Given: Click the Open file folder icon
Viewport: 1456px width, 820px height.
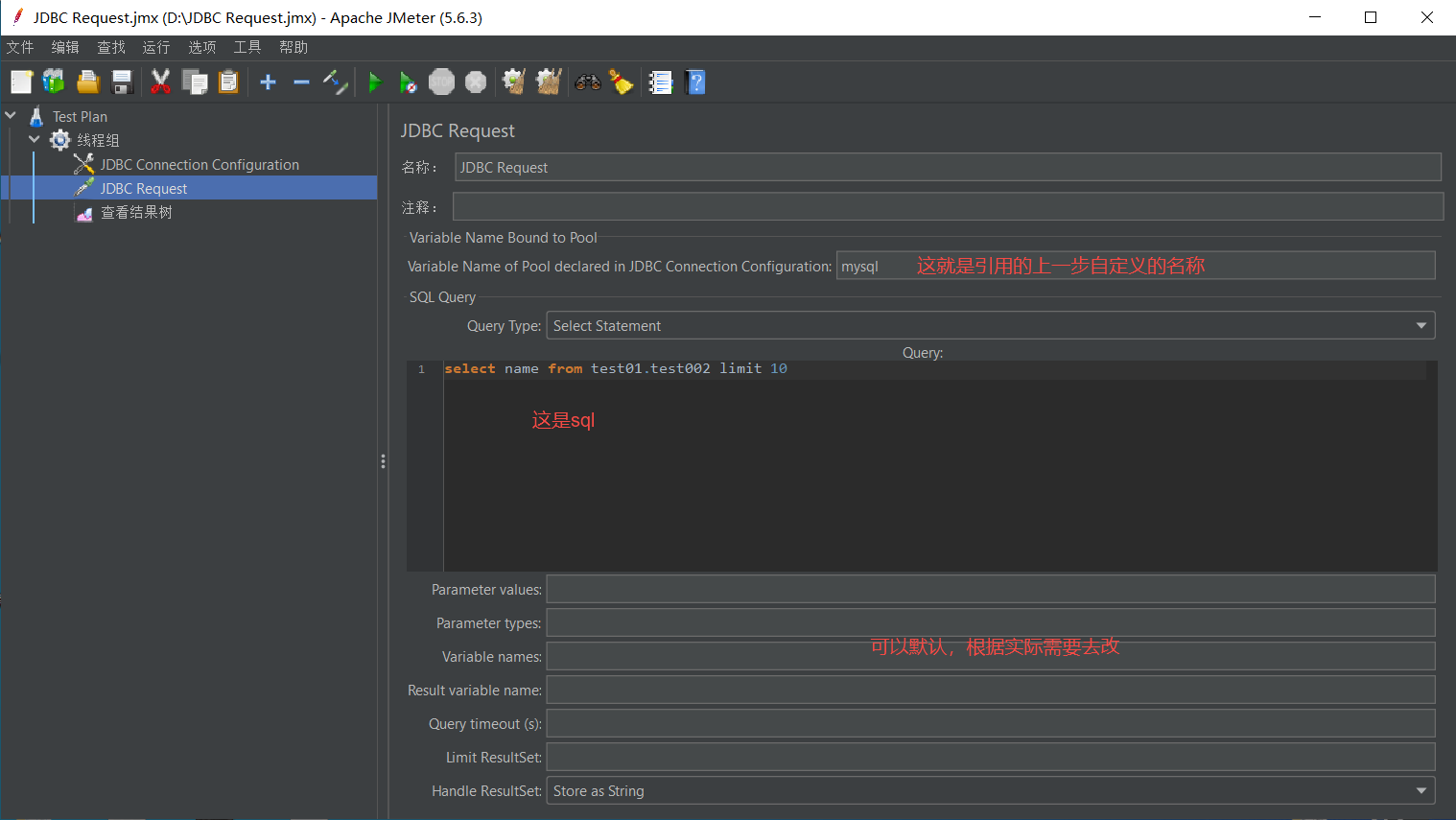Looking at the screenshot, I should point(88,82).
